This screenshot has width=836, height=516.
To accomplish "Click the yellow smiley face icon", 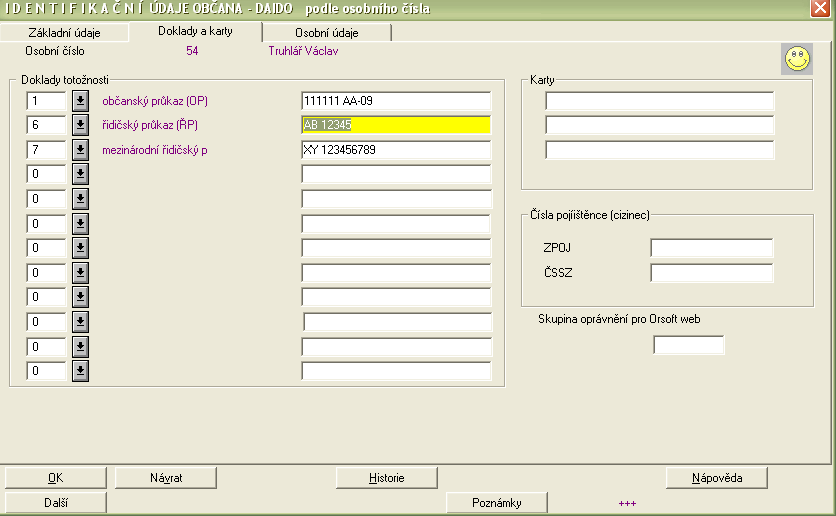I will 797,59.
